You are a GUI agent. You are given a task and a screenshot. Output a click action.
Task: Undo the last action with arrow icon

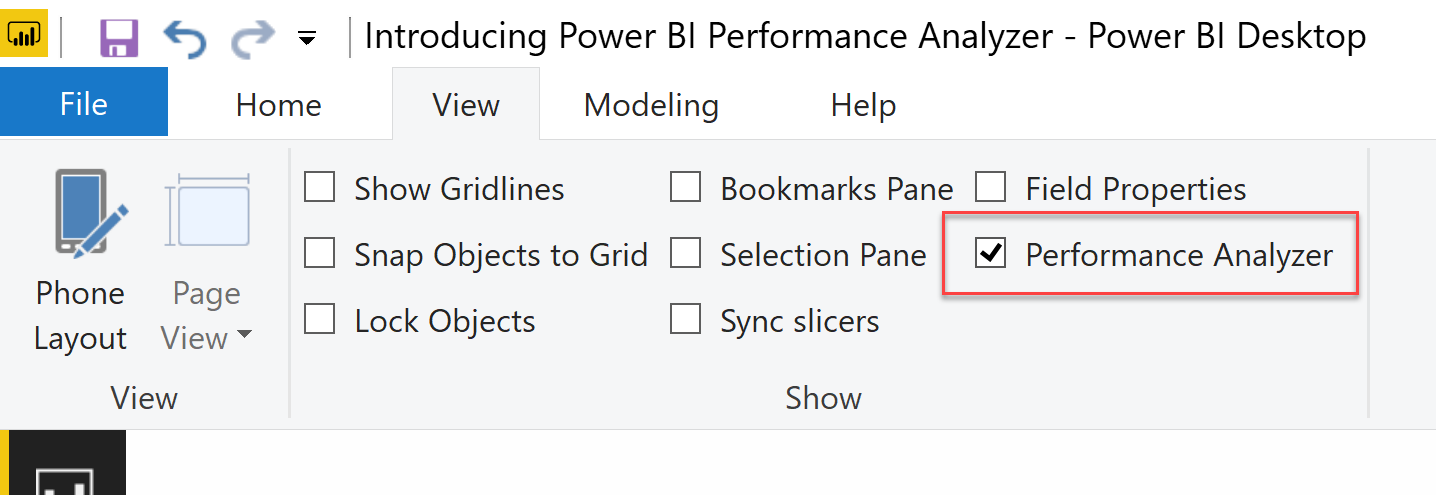(x=184, y=39)
